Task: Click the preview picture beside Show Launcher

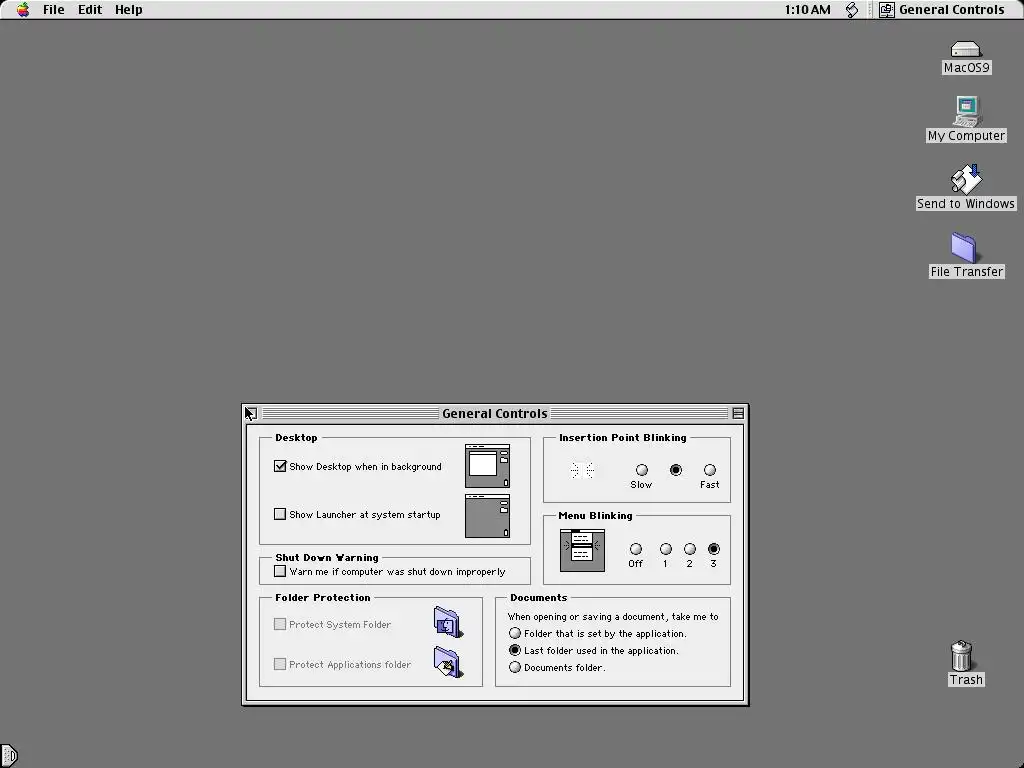Action: (487, 516)
